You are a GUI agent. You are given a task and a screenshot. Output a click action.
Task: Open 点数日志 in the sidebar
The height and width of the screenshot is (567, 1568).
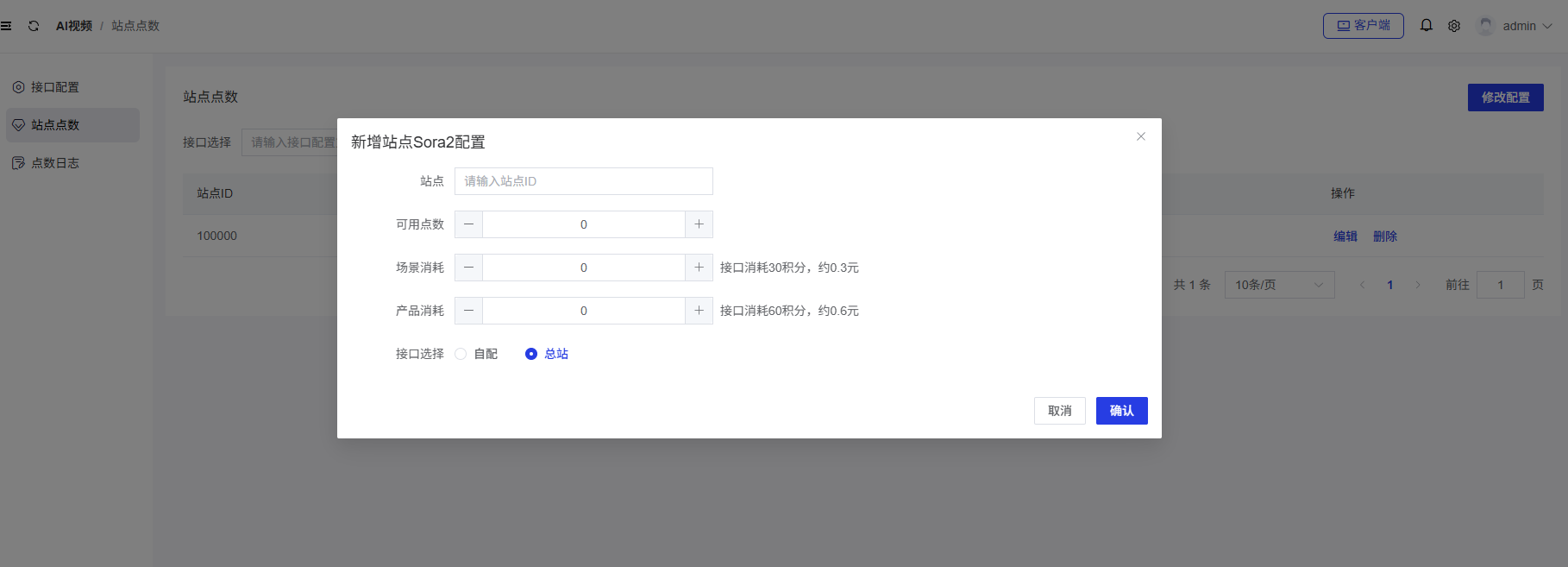click(x=55, y=163)
